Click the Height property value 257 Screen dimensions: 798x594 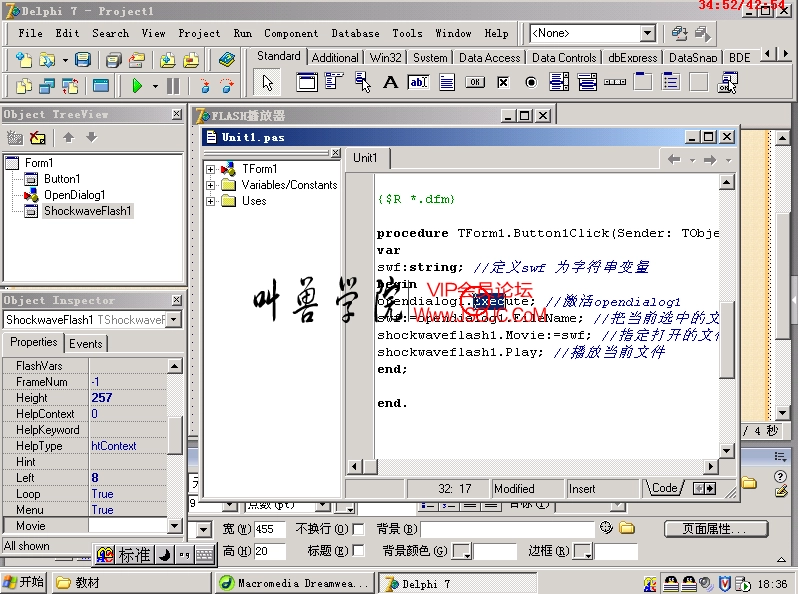[128, 398]
